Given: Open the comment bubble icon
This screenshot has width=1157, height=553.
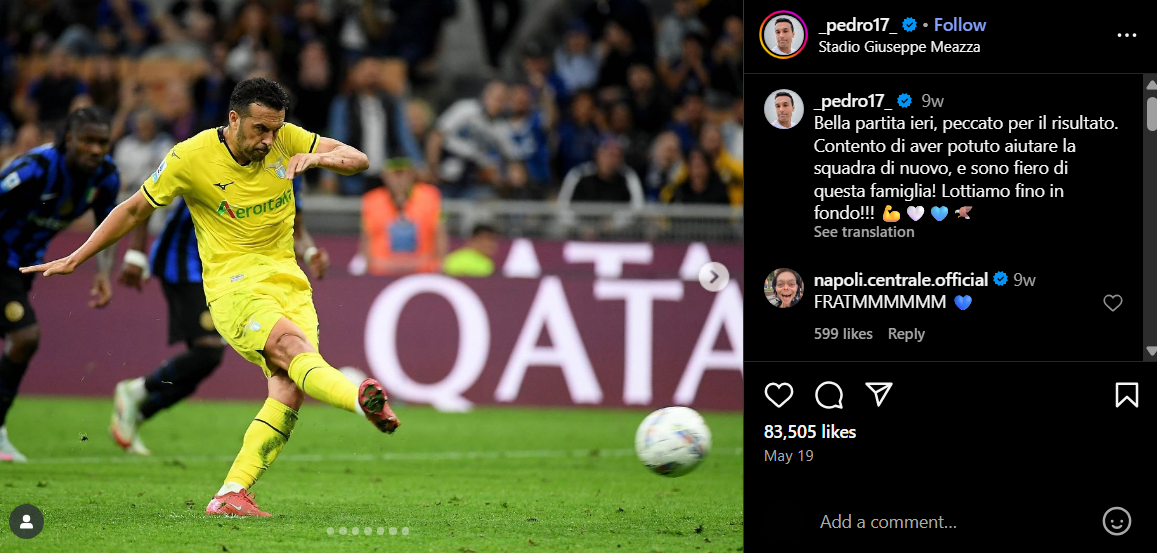Looking at the screenshot, I should tap(829, 395).
